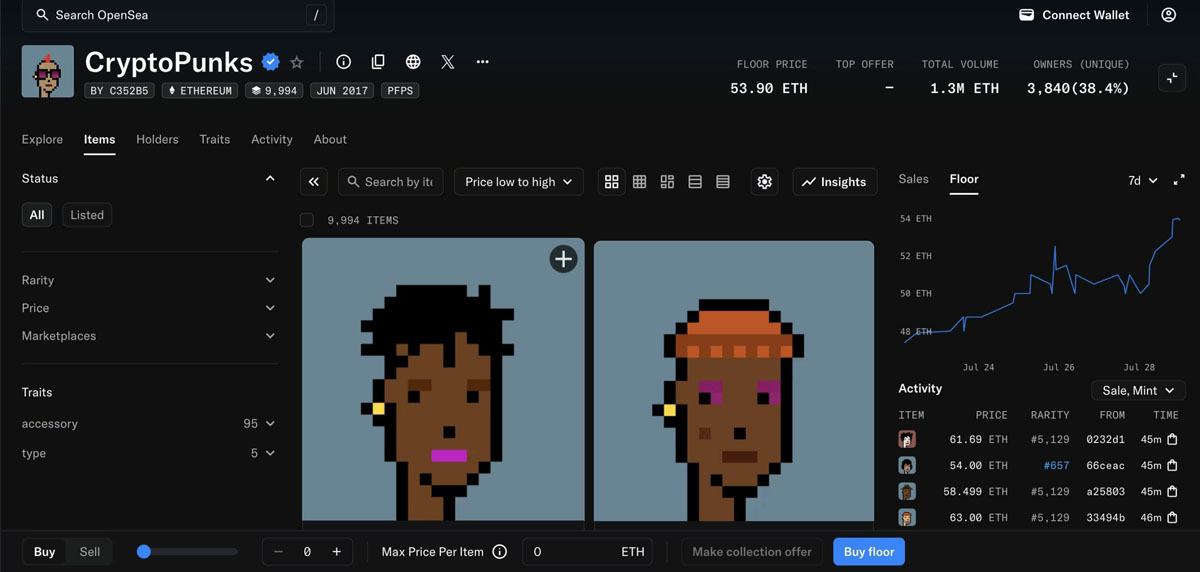Open the website globe icon
The width and height of the screenshot is (1200, 572).
413,62
